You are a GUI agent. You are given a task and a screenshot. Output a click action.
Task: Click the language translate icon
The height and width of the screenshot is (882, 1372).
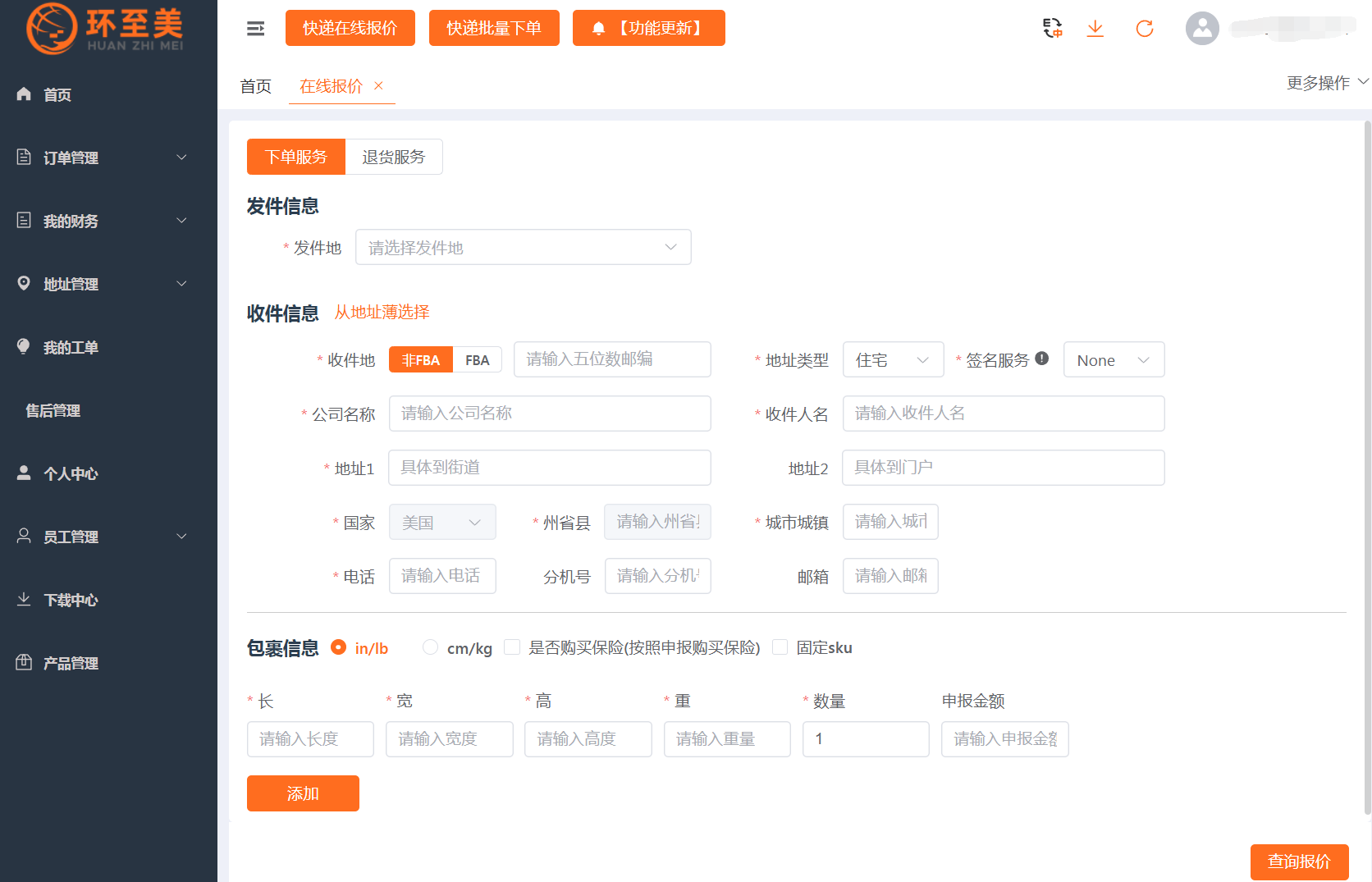(1053, 29)
